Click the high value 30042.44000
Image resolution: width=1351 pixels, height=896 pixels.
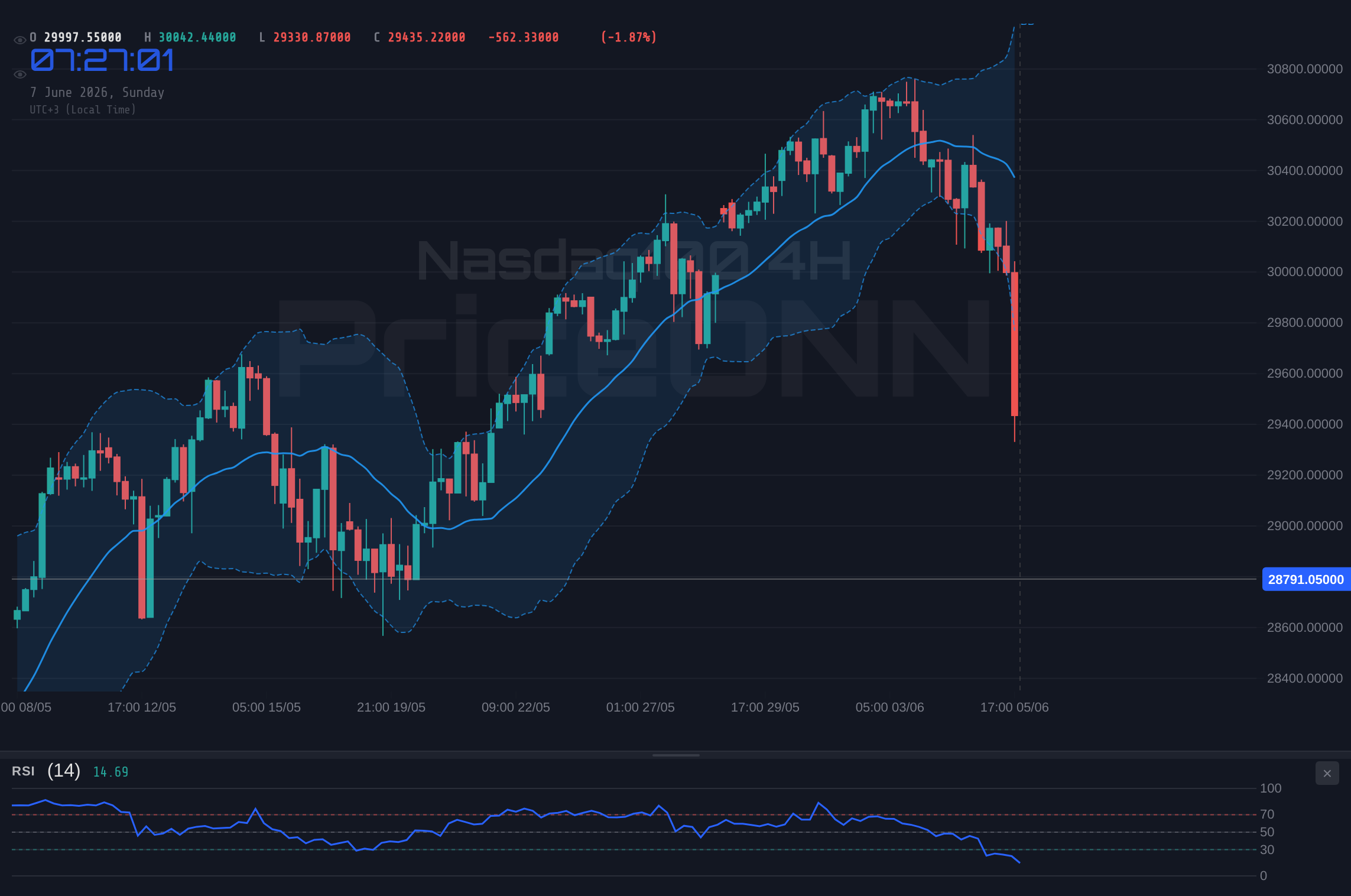click(197, 37)
